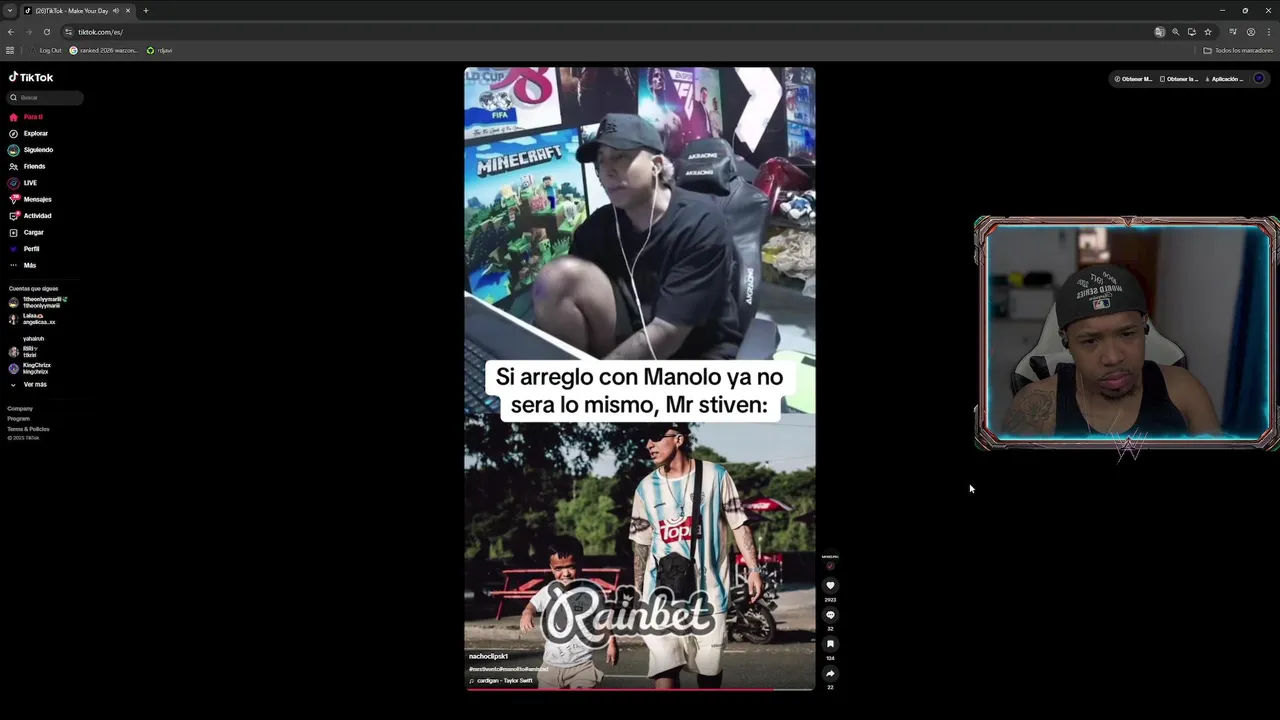Expand followed accounts with Ver más
The width and height of the screenshot is (1280, 720).
[29, 384]
